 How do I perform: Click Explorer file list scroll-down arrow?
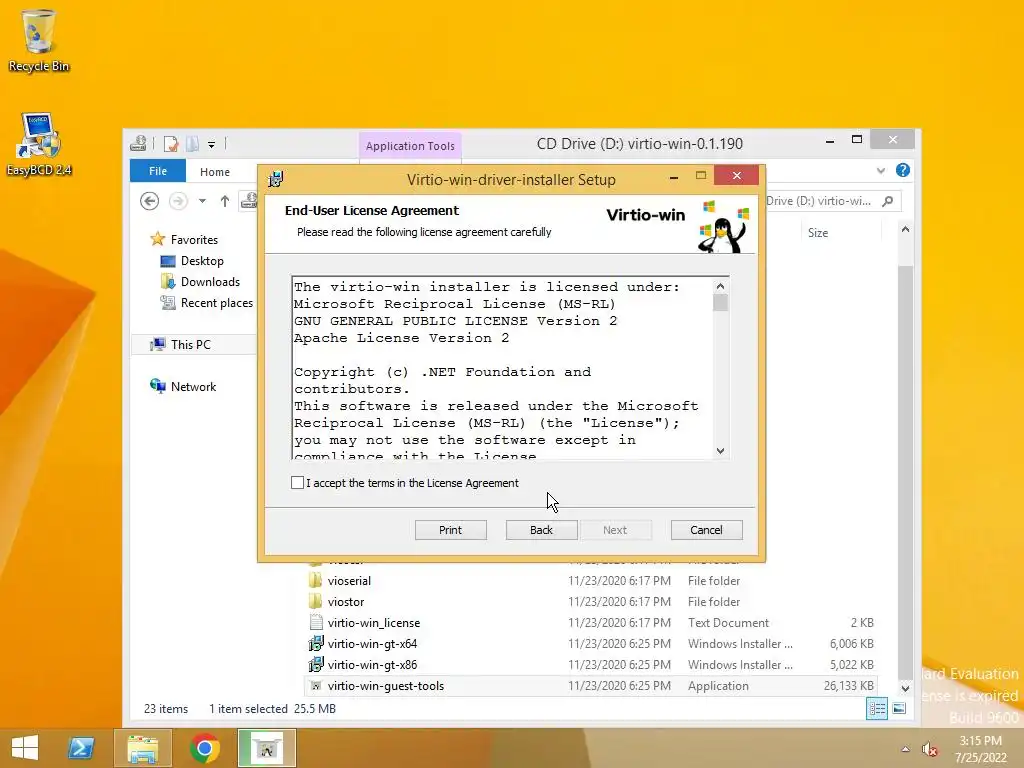[x=905, y=688]
